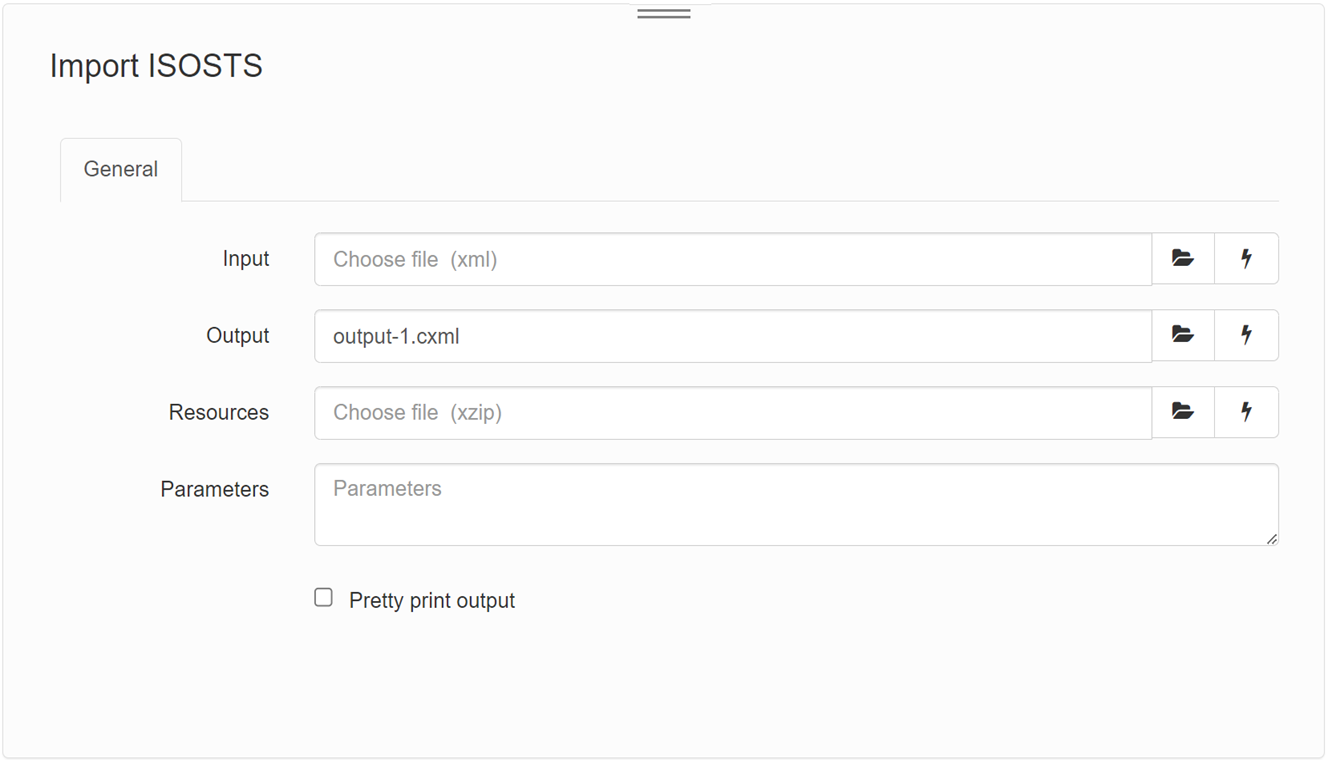Click the Resources field label
The image size is (1328, 760).
(x=219, y=413)
